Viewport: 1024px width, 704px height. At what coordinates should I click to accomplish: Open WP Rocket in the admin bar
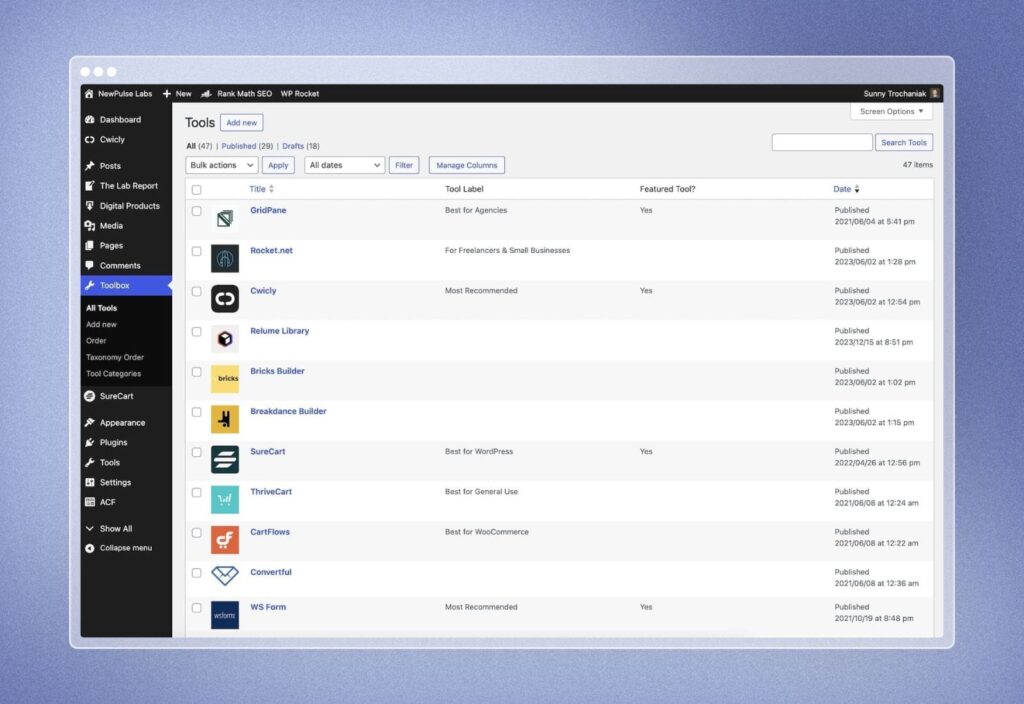(x=300, y=94)
